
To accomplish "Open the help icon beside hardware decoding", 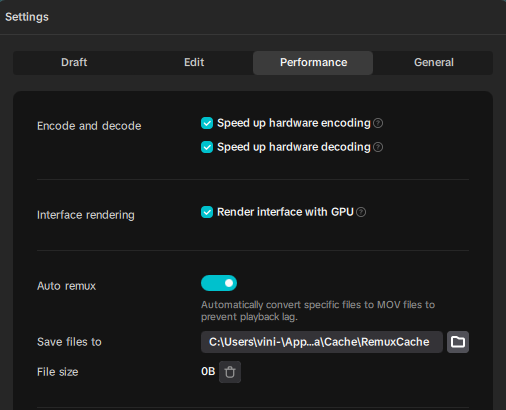I will tap(378, 147).
